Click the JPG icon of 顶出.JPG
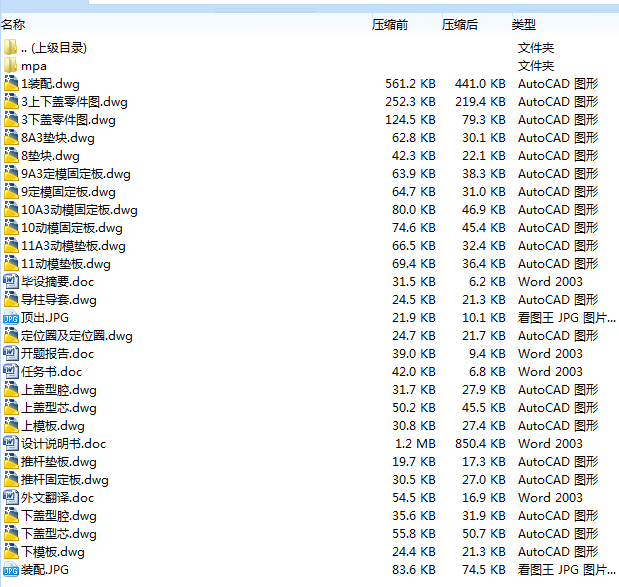619x587 pixels. (x=11, y=318)
